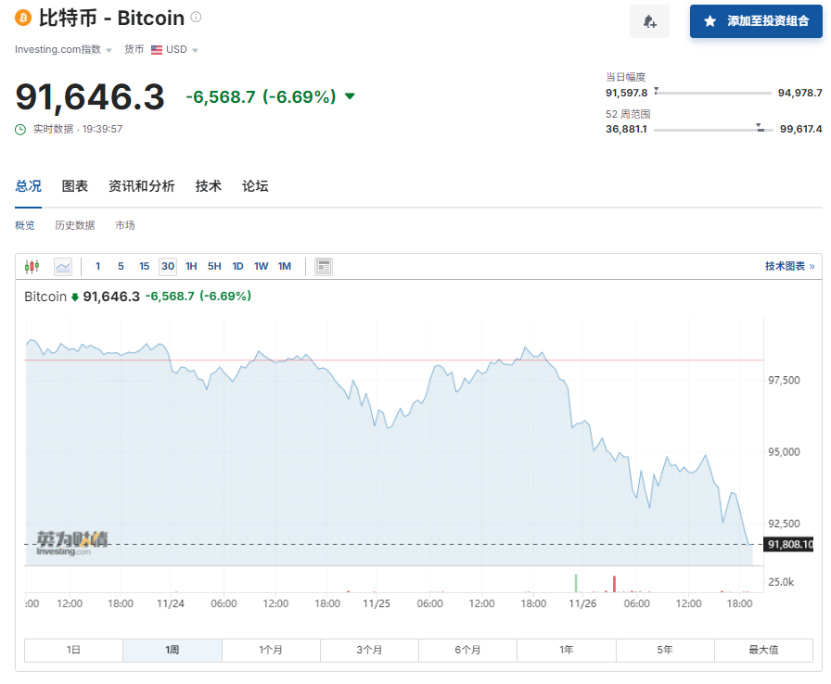This screenshot has height=684, width=831.
Task: Switch to the 图表 tab
Action: click(x=75, y=186)
